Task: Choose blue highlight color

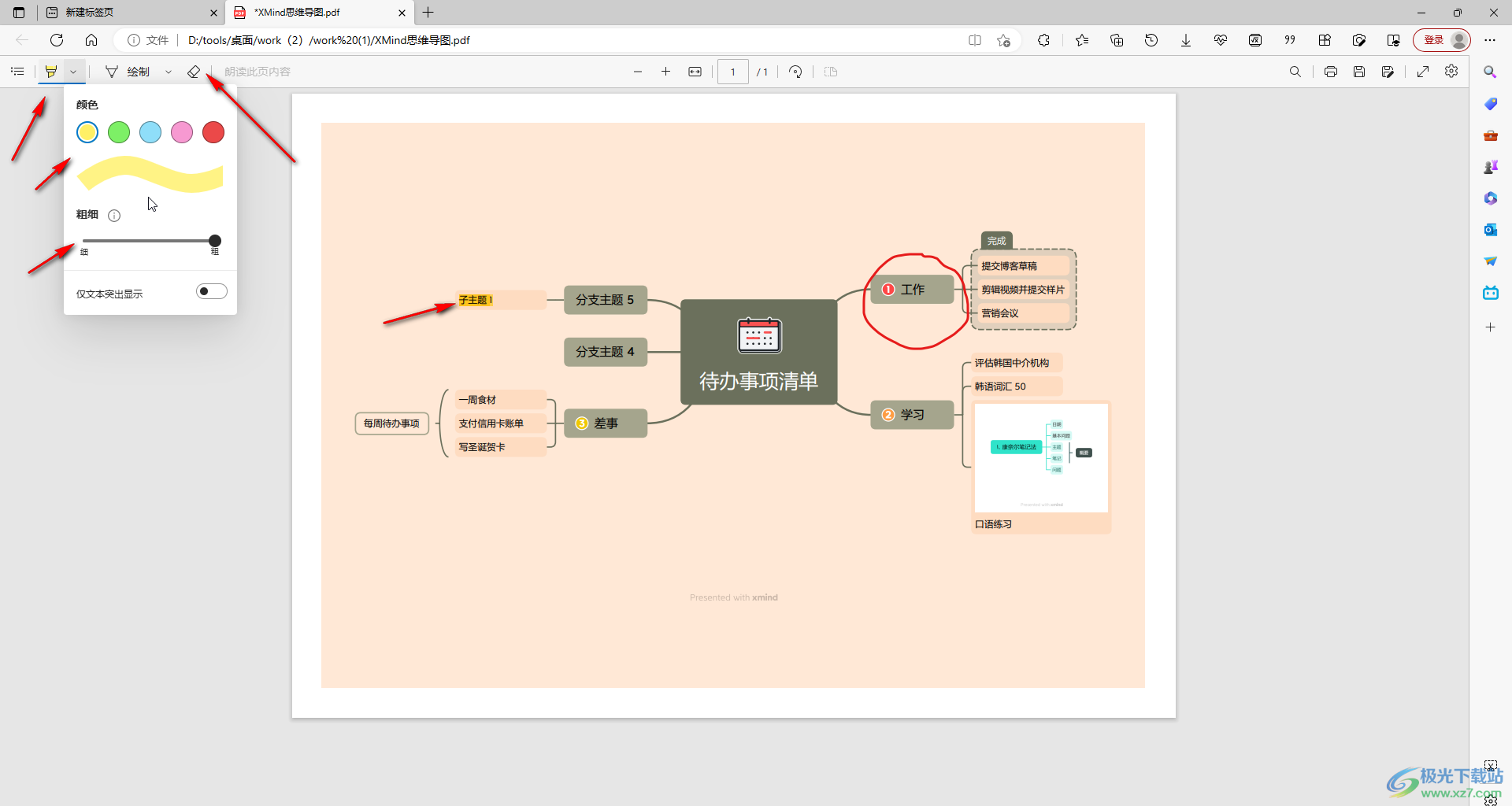Action: (x=150, y=132)
